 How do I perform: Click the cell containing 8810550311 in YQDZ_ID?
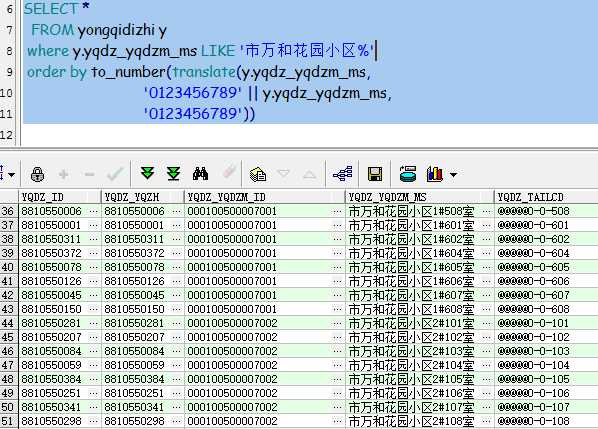tap(51, 239)
